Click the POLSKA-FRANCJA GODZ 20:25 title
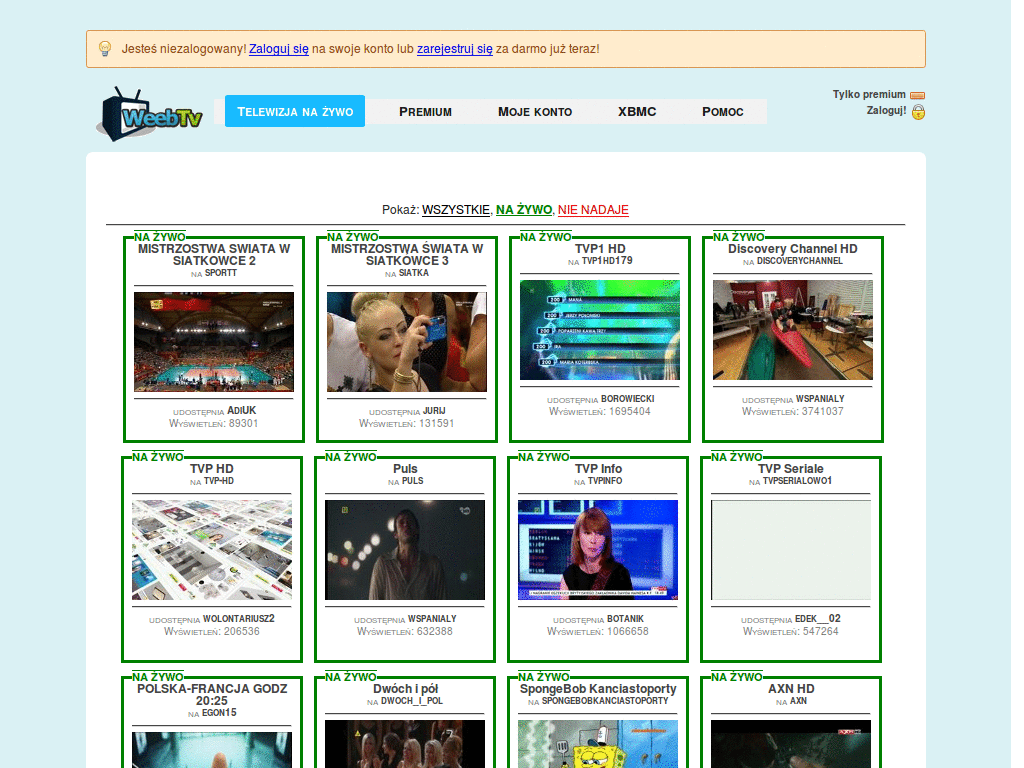The width and height of the screenshot is (1024, 768). 212,695
